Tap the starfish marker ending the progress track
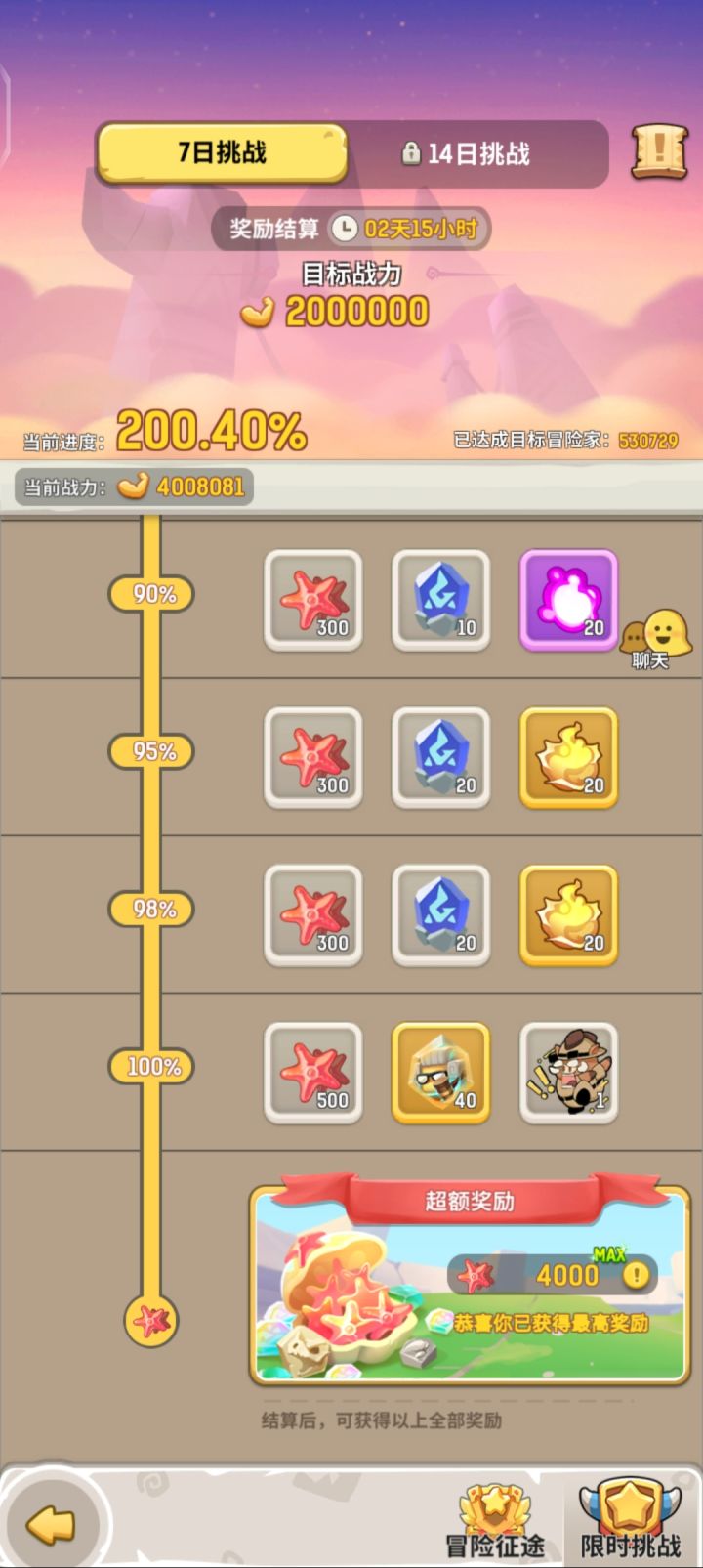The height and width of the screenshot is (1568, 703). click(x=151, y=1321)
